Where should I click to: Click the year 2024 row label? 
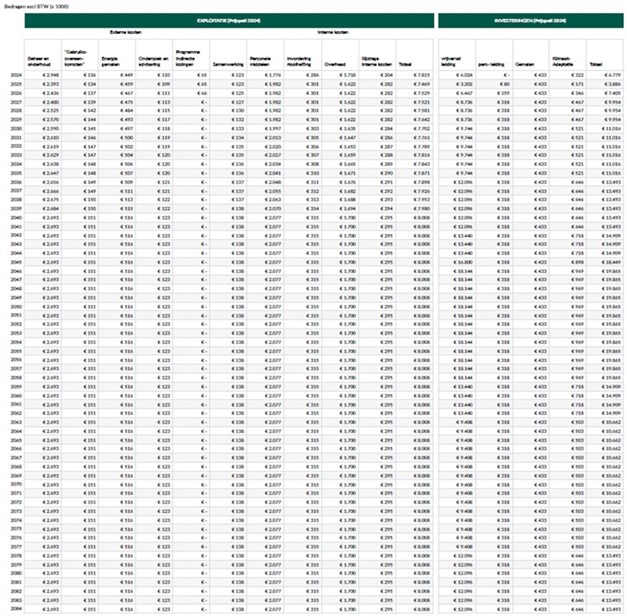point(17,74)
